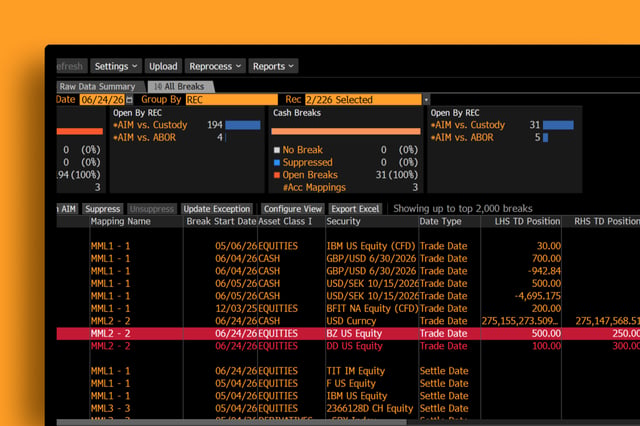Click the MML3 - 3 mapping name
Image resolution: width=640 pixels, height=426 pixels.
[110, 408]
